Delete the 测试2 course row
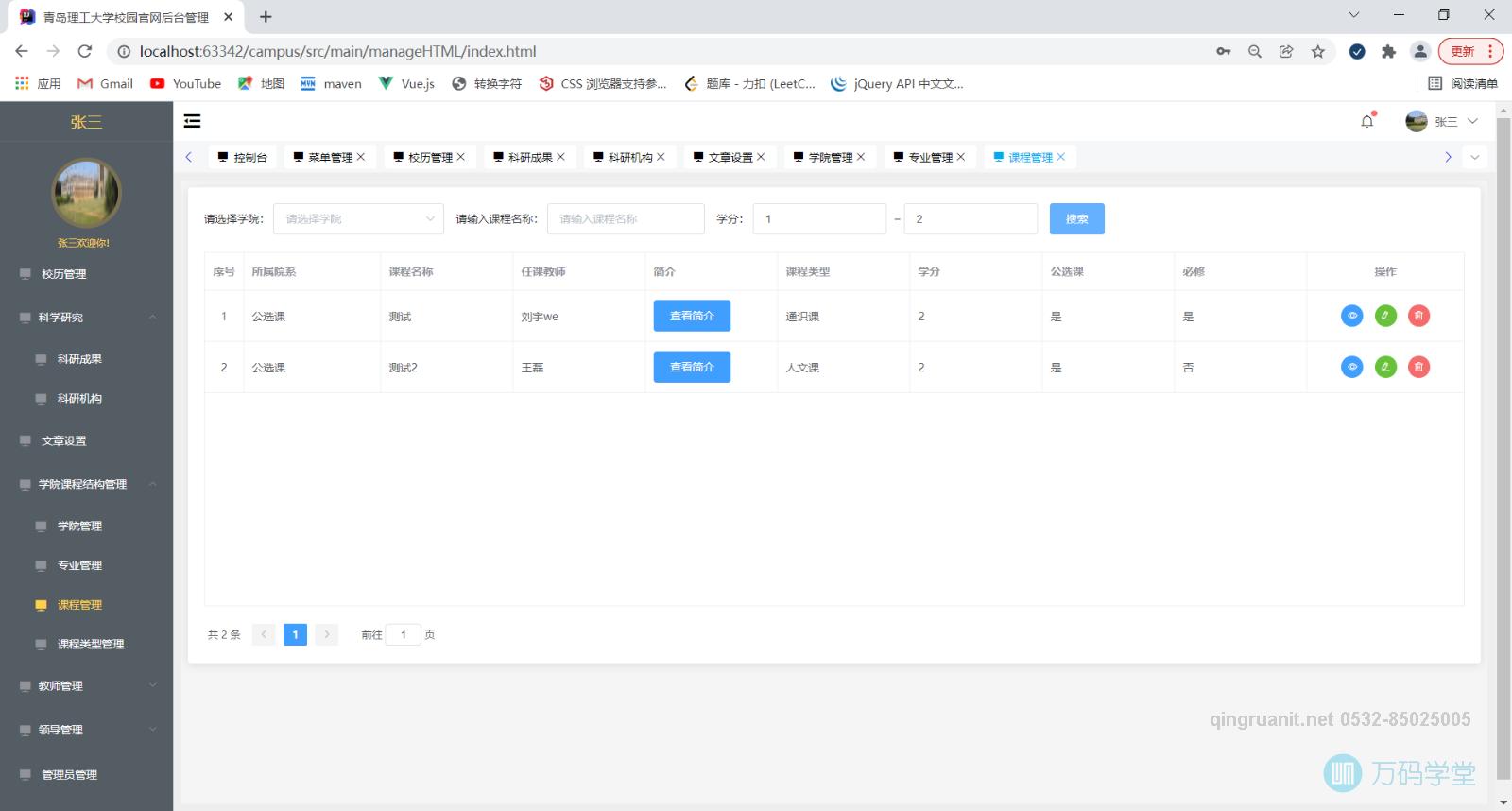This screenshot has height=811, width=1512. (x=1418, y=367)
